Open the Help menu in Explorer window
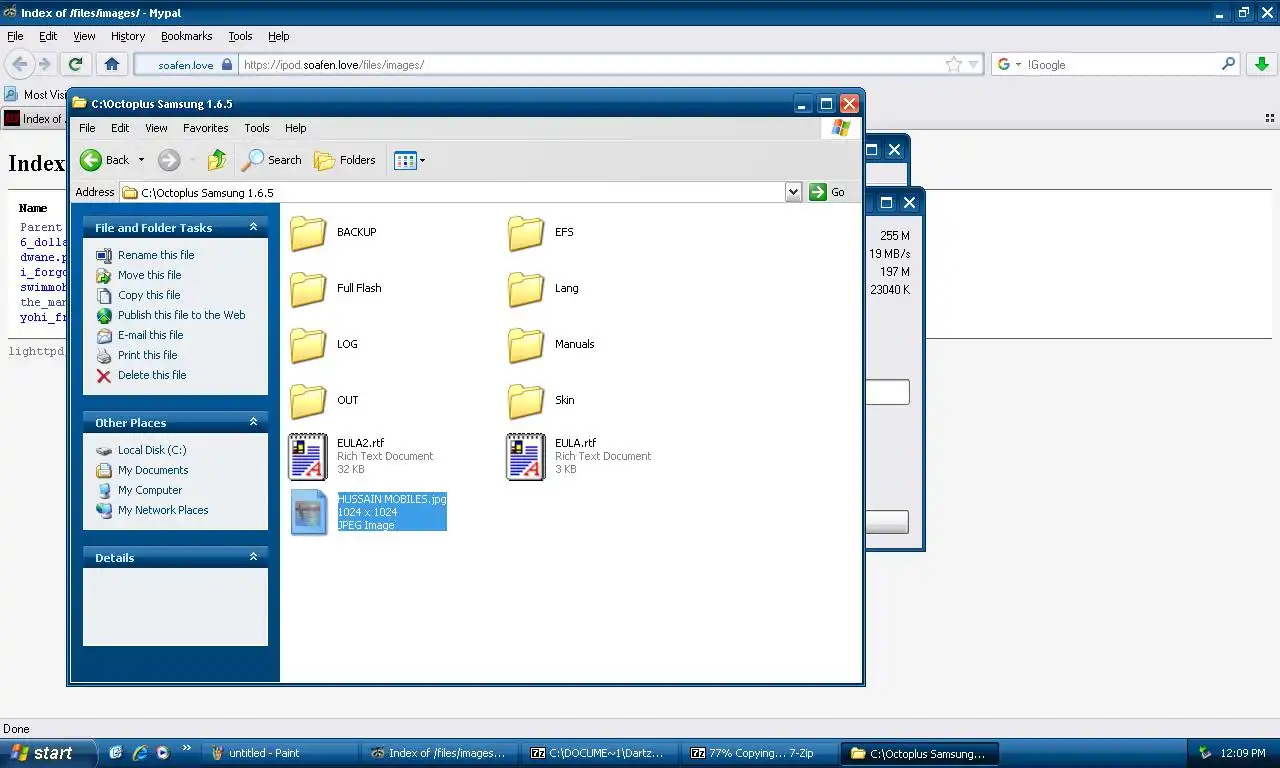Screen dimensions: 1280x768 295,128
